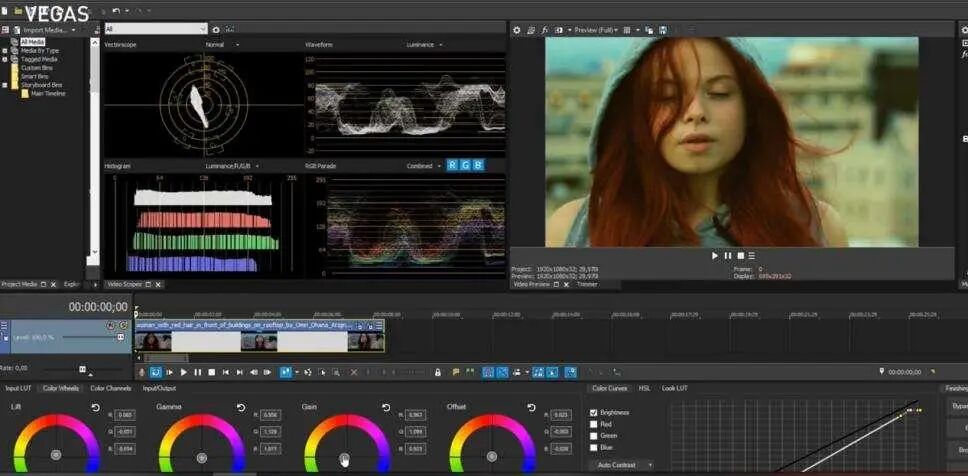Reset the Offset color wheel
968x476 pixels.
coord(532,408)
